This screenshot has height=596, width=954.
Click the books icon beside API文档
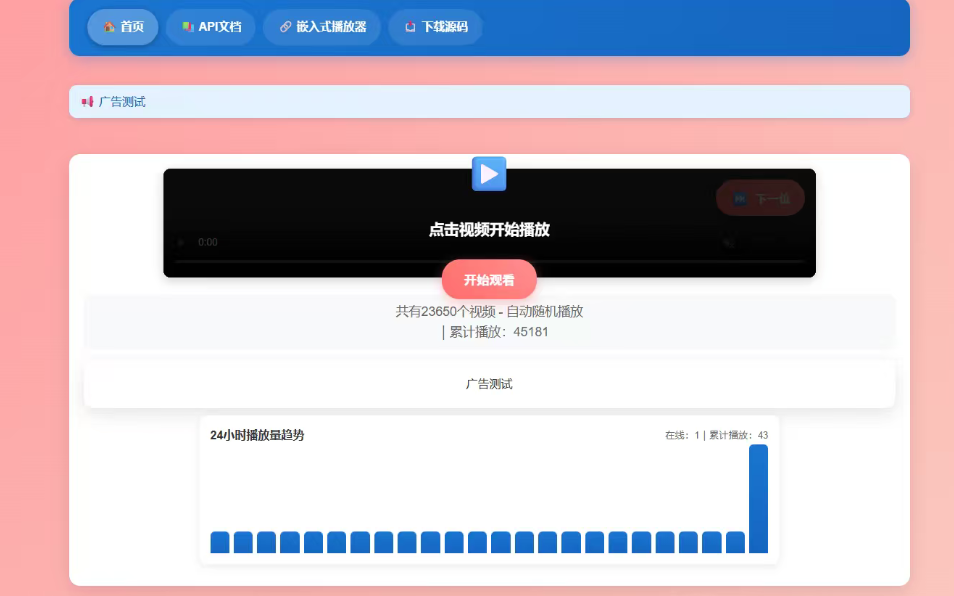187,27
